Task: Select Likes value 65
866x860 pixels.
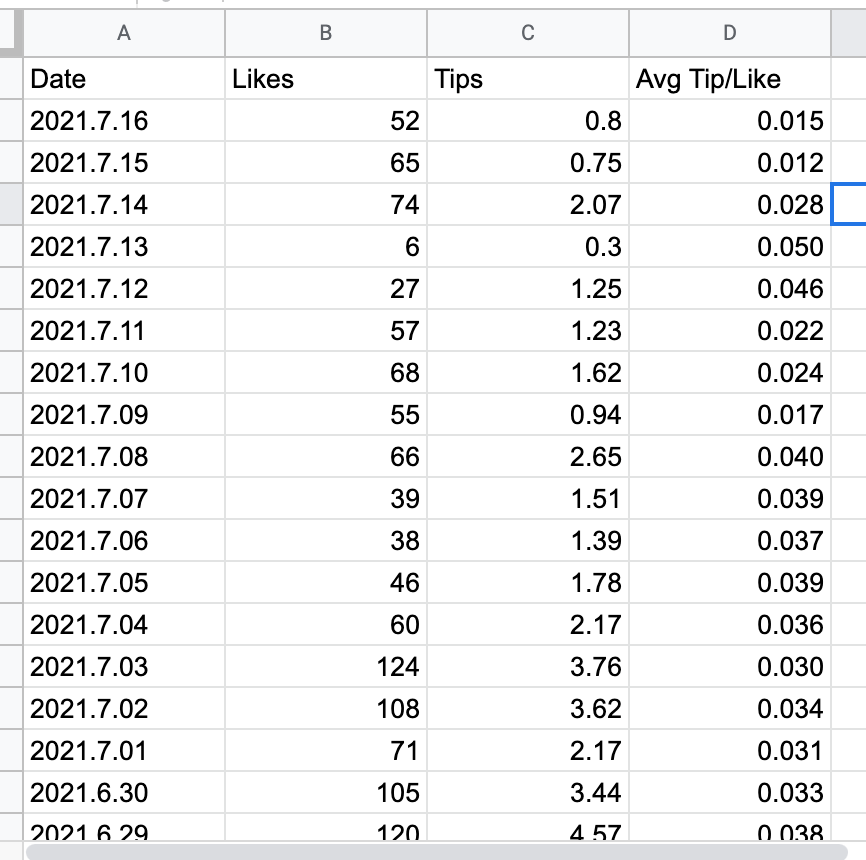Action: pyautogui.click(x=326, y=162)
